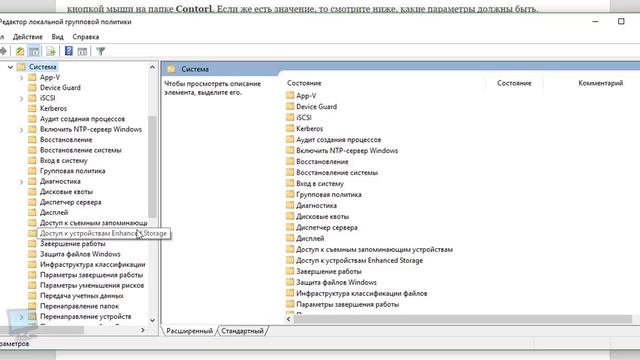Screen dimensions: 640x360
Task: Collapse the Система tree node
Action: click(11, 67)
